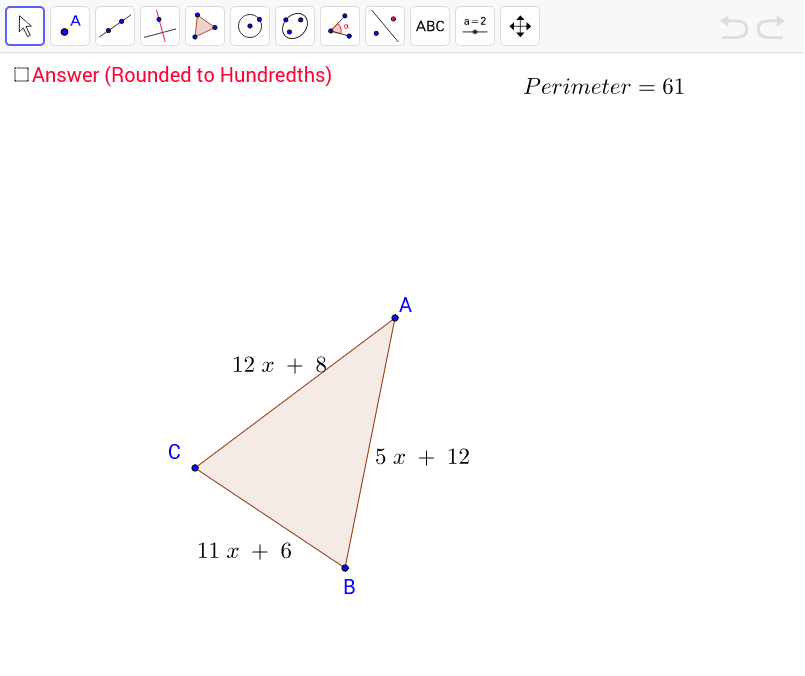Click the Answer (Rounded to Hundredths) label
The height and width of the screenshot is (676, 805).
pos(182,75)
